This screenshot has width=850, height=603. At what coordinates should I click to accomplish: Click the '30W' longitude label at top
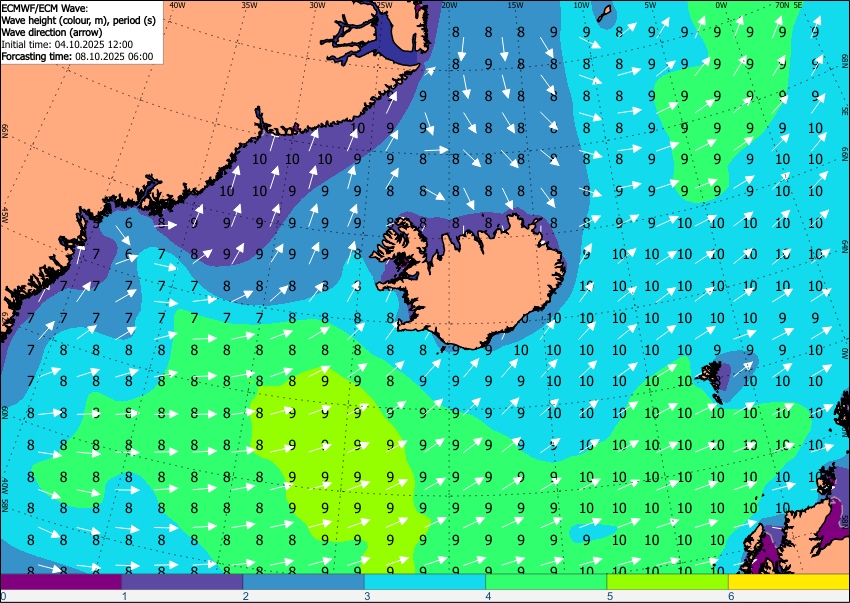[317, 5]
